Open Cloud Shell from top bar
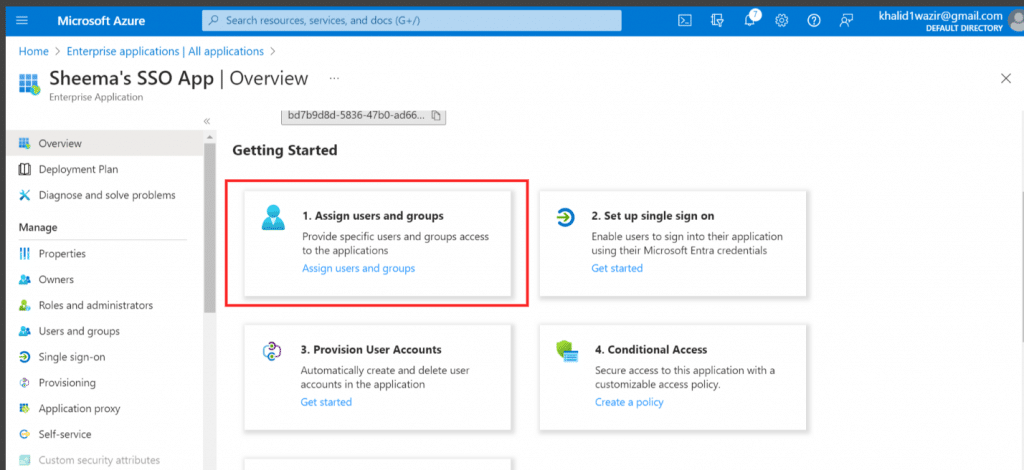 (684, 20)
